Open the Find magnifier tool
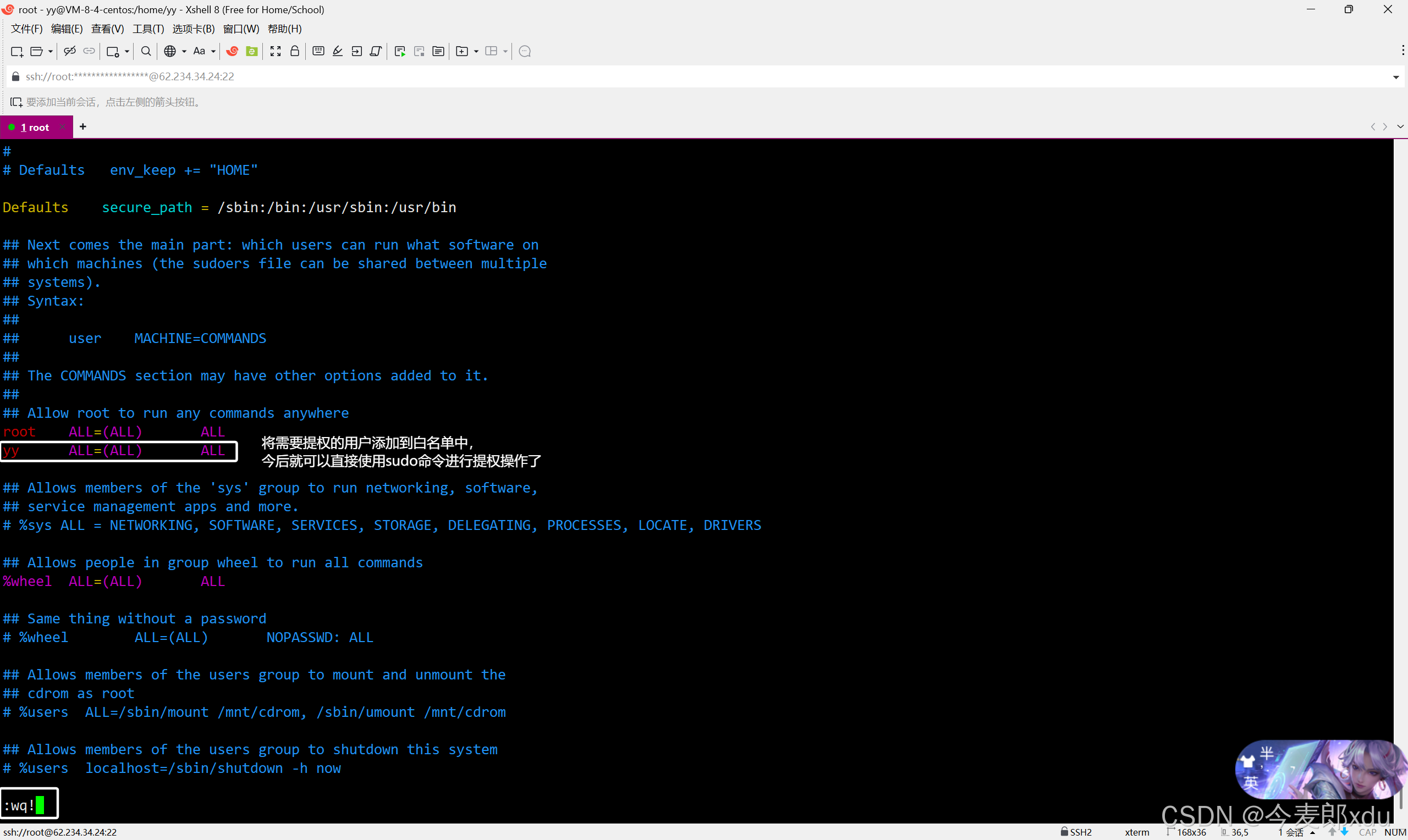The height and width of the screenshot is (840, 1408). (146, 52)
